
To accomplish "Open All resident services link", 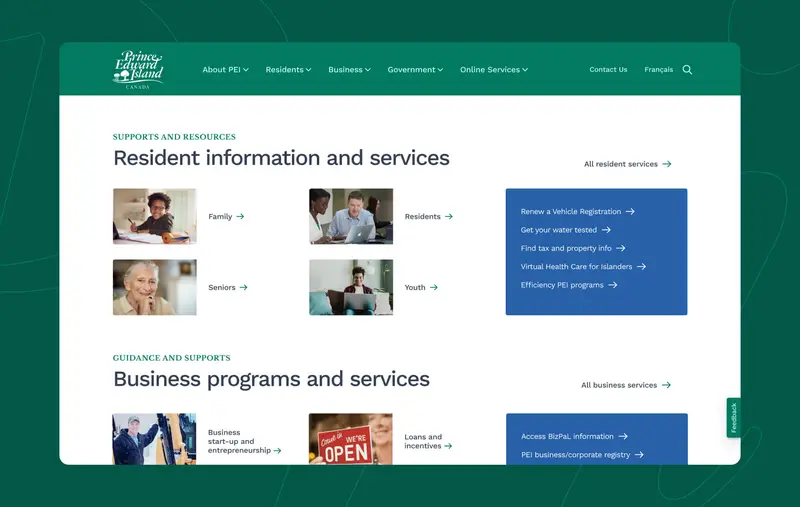I will pos(621,164).
